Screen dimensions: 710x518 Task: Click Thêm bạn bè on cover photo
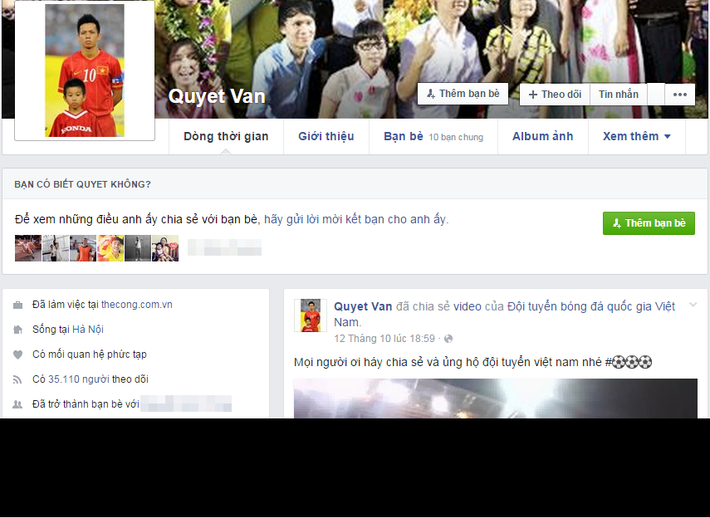pos(463,94)
